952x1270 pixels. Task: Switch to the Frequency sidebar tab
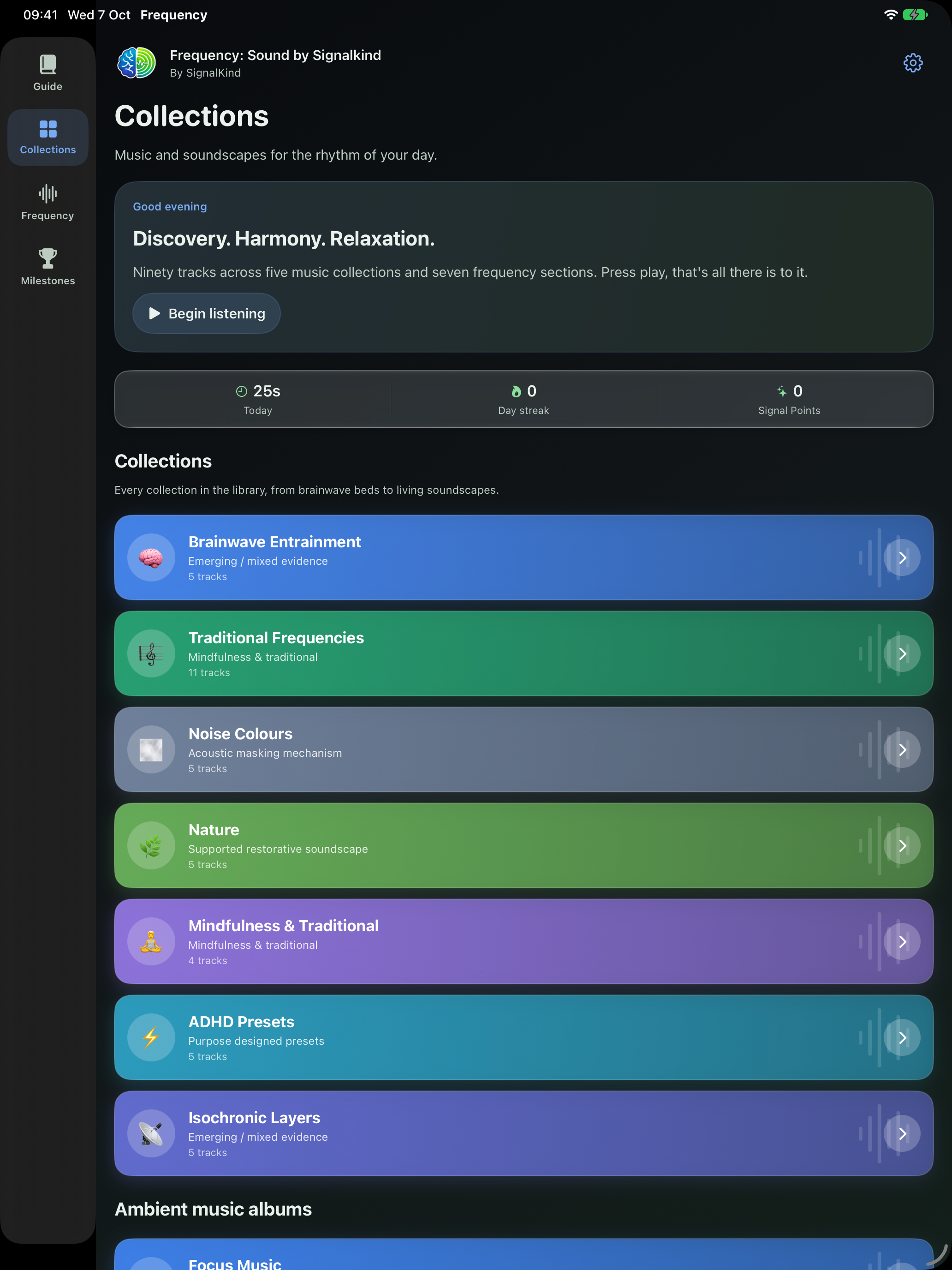tap(48, 203)
